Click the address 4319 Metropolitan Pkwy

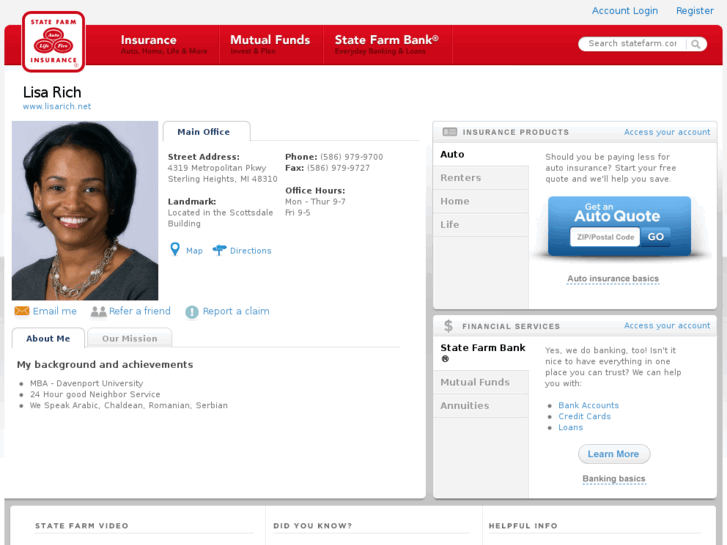click(x=217, y=168)
